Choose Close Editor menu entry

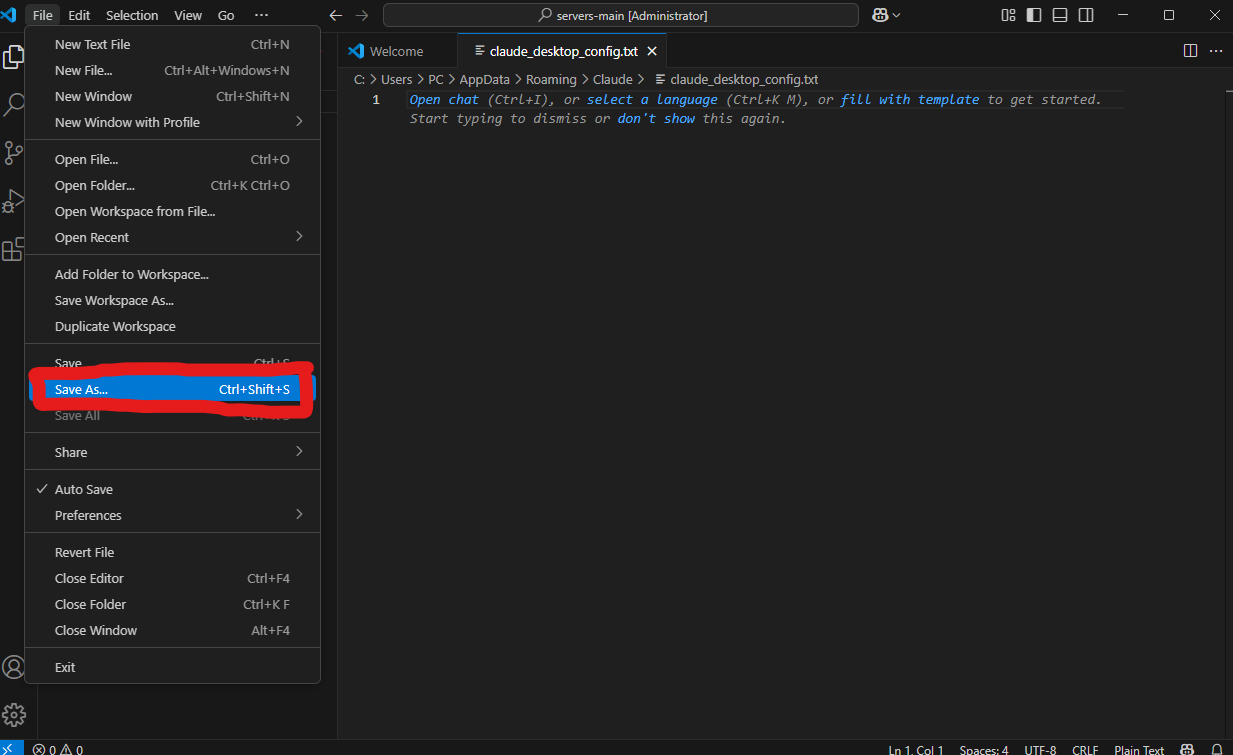172,578
